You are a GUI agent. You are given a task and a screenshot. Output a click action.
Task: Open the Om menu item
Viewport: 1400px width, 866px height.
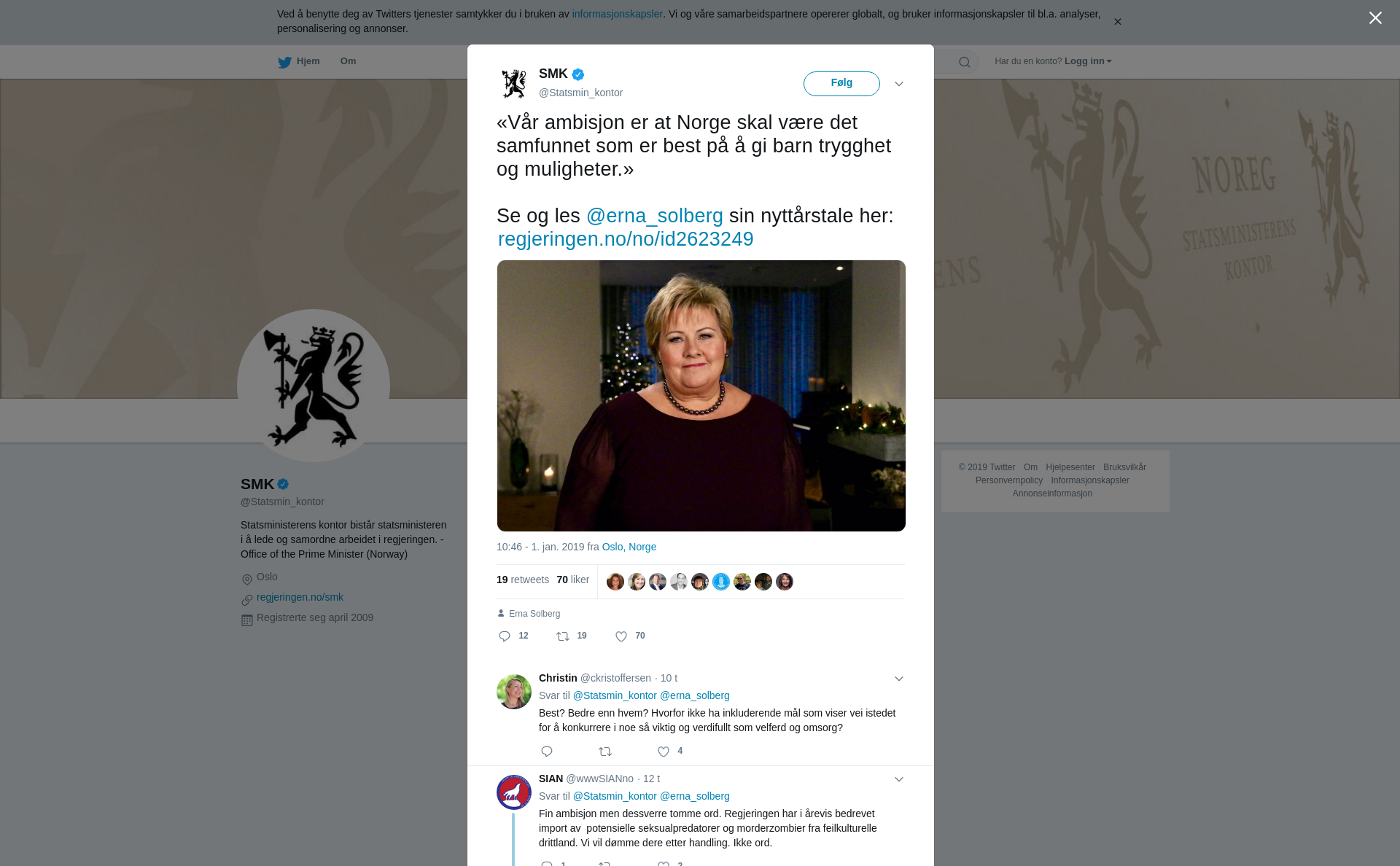click(348, 61)
